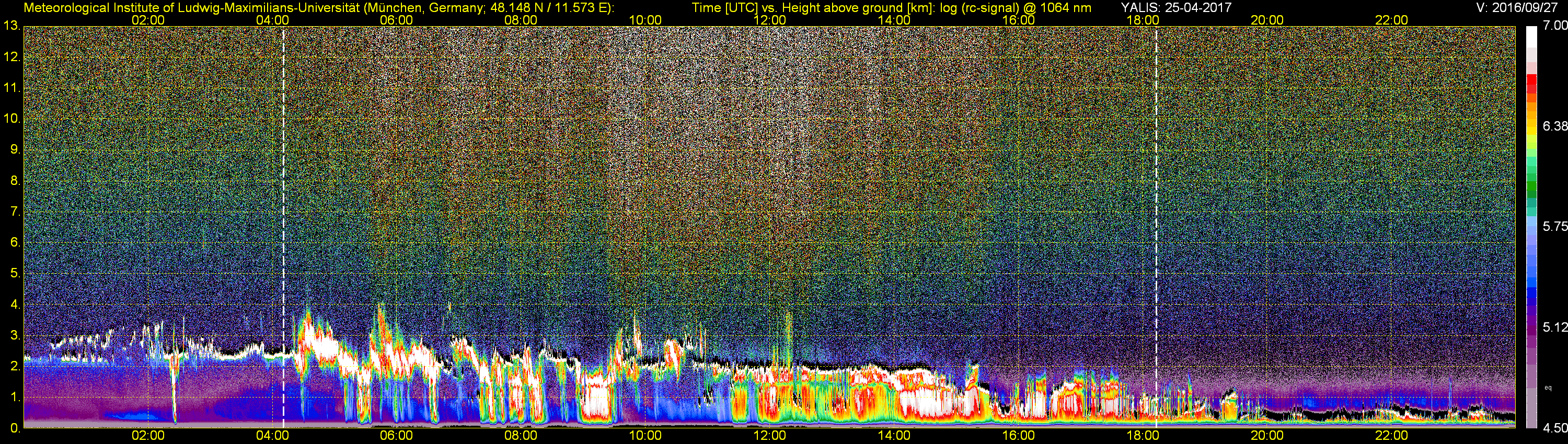Image resolution: width=1568 pixels, height=444 pixels.
Task: Click the 06:00 label on the lower time axis
Action: click(396, 436)
